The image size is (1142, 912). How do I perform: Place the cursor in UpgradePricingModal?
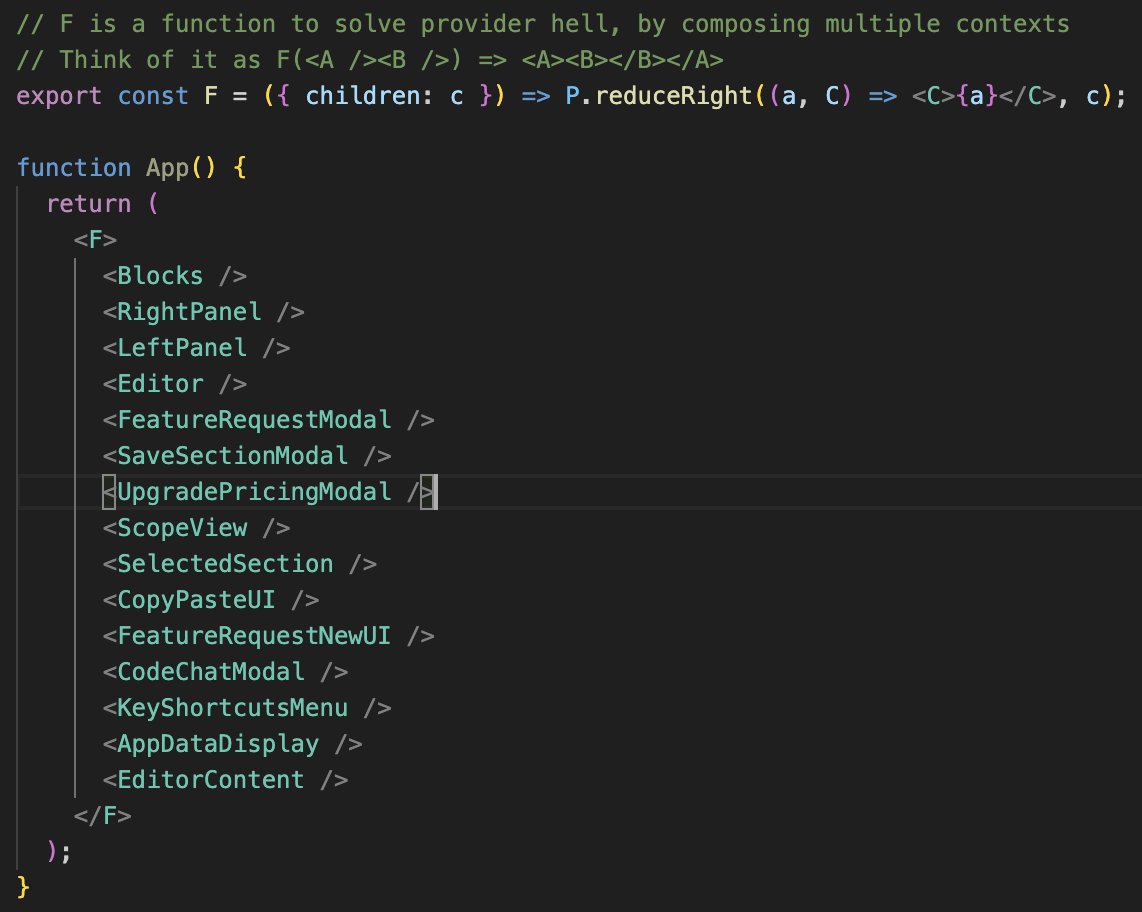(x=254, y=492)
